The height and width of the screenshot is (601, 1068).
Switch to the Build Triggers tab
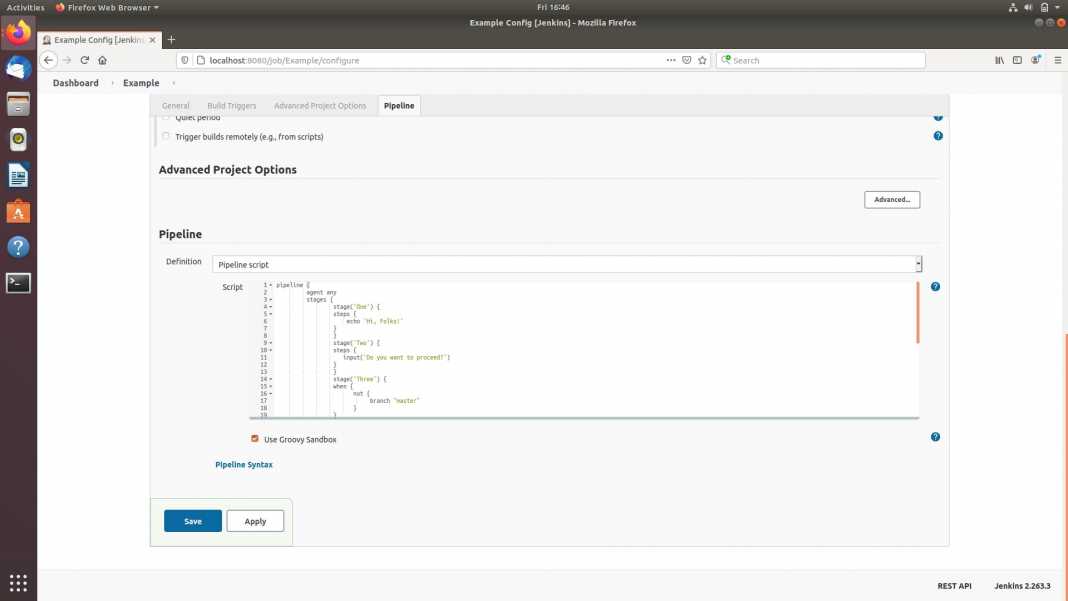(231, 105)
